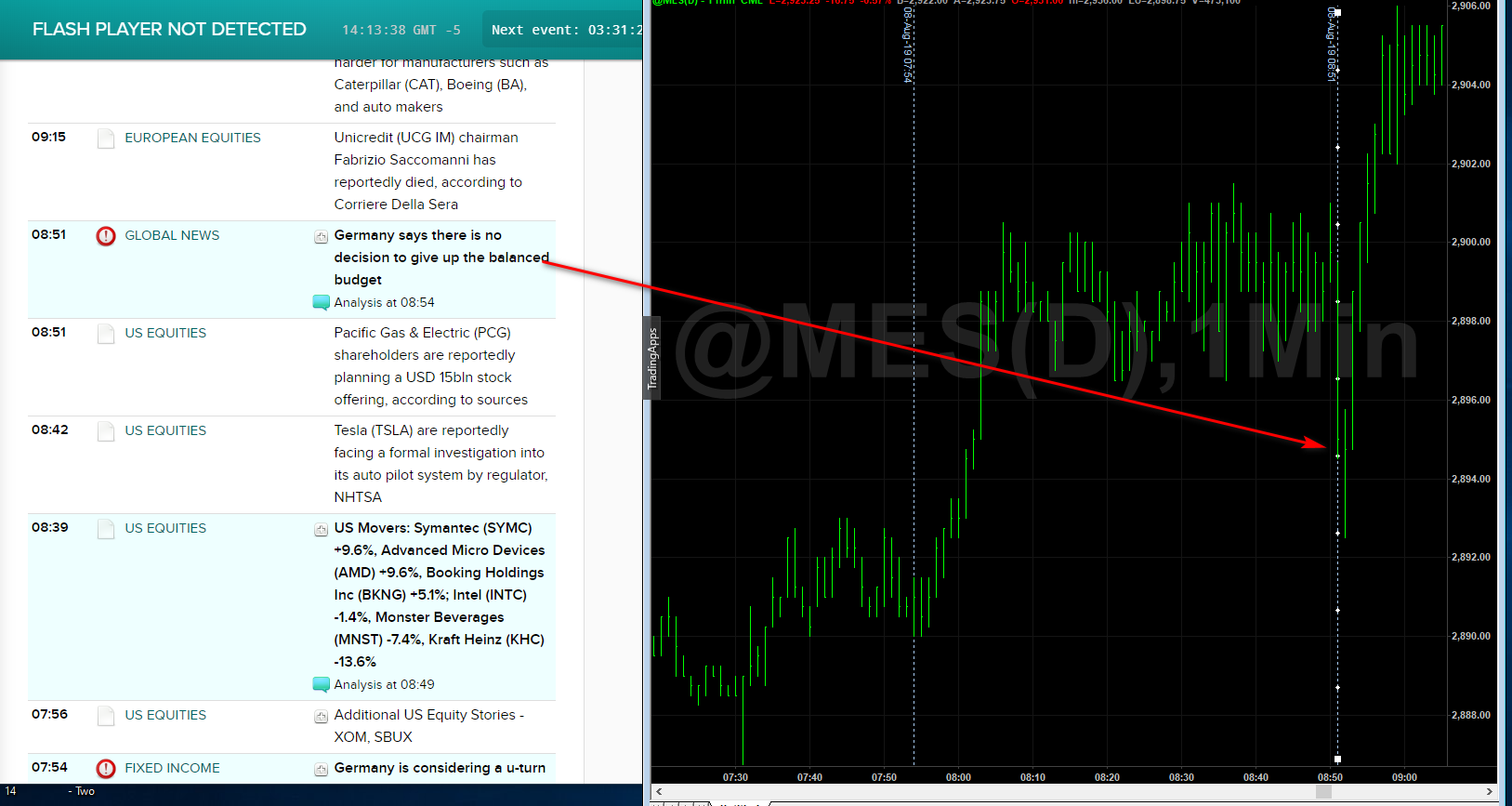Expand the US Movers Symantec story

tap(321, 530)
